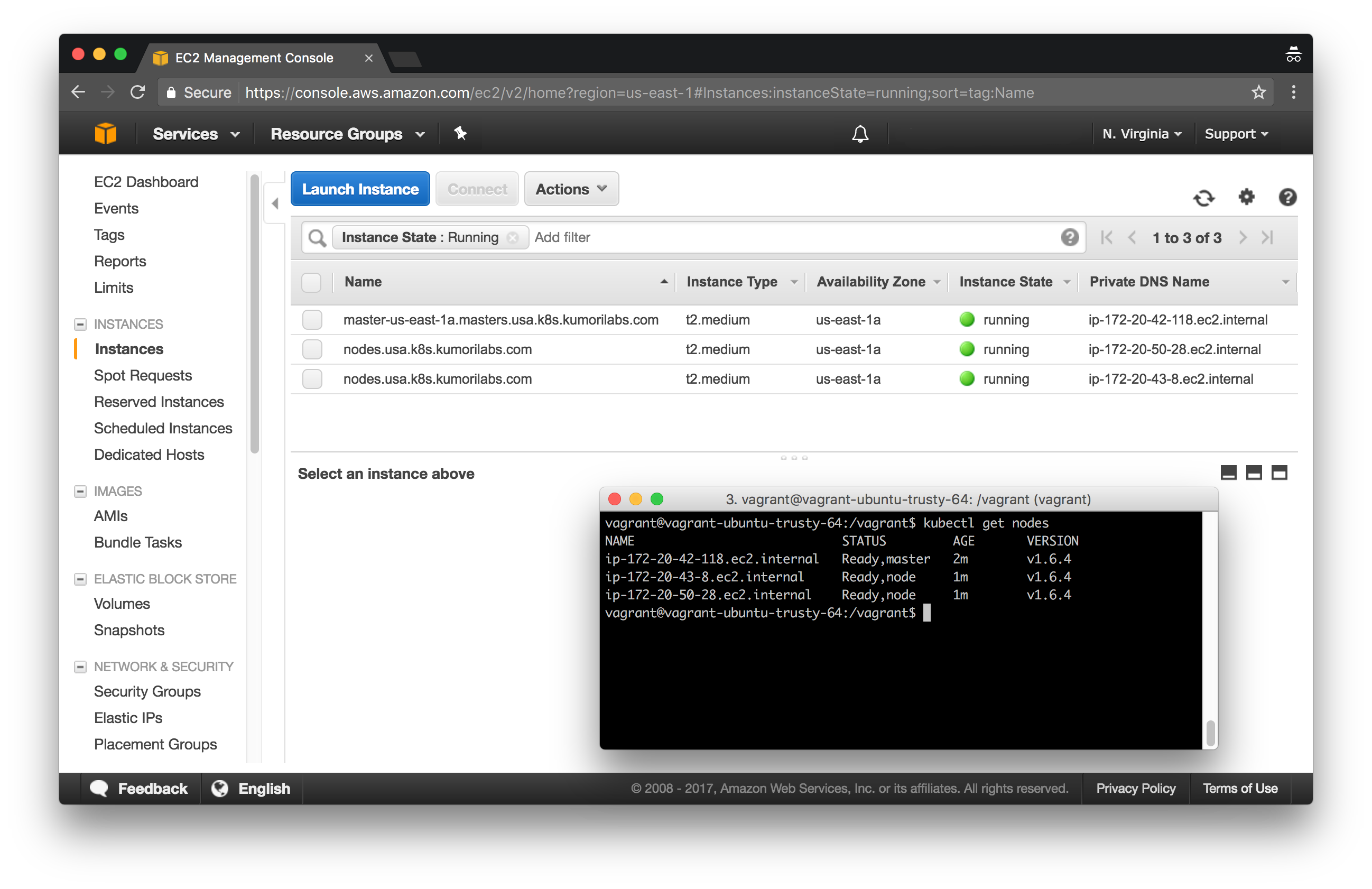Open the Actions dropdown menu
The width and height of the screenshot is (1372, 889).
571,189
